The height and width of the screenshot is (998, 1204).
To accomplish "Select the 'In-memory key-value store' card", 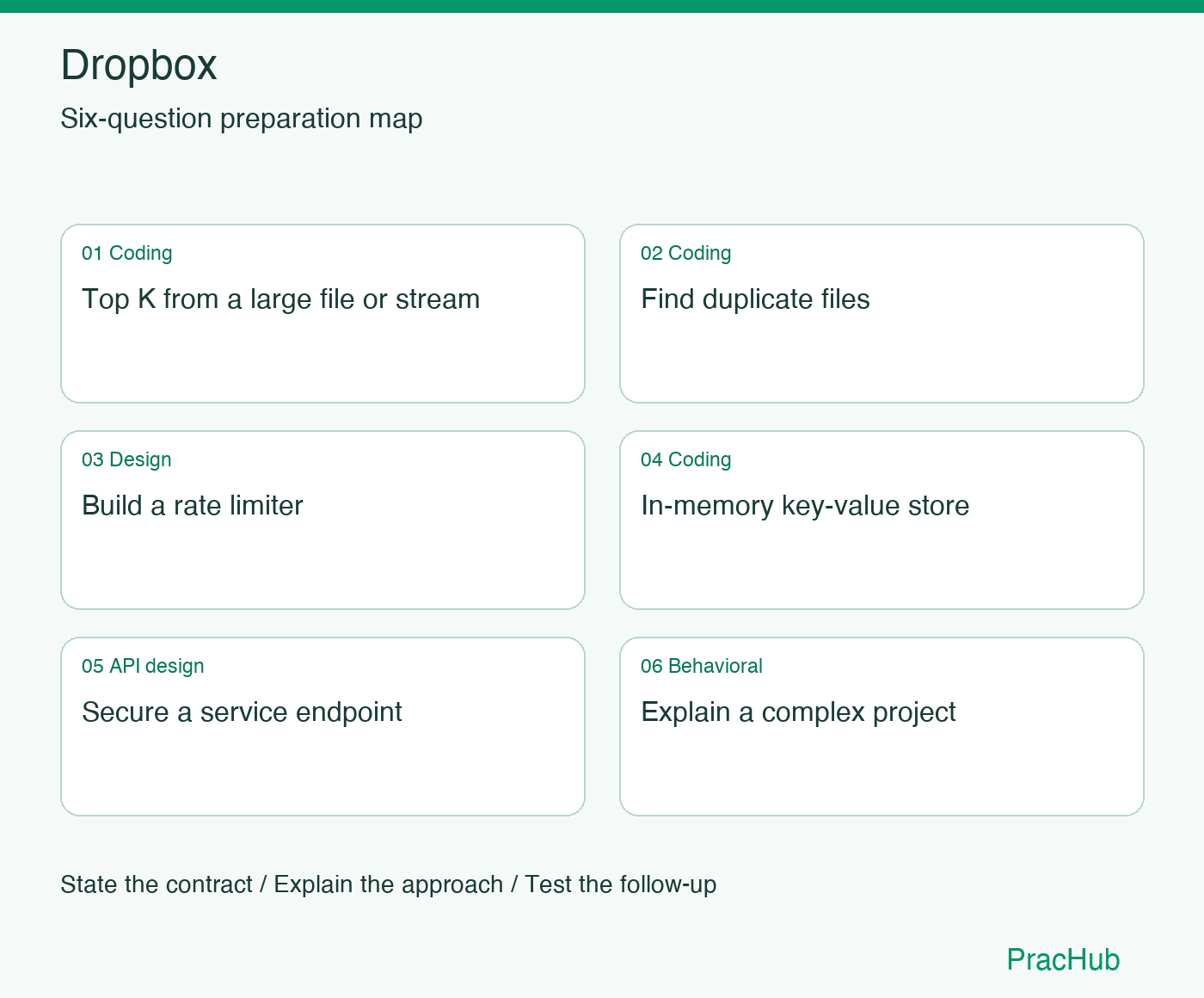I will click(x=881, y=520).
